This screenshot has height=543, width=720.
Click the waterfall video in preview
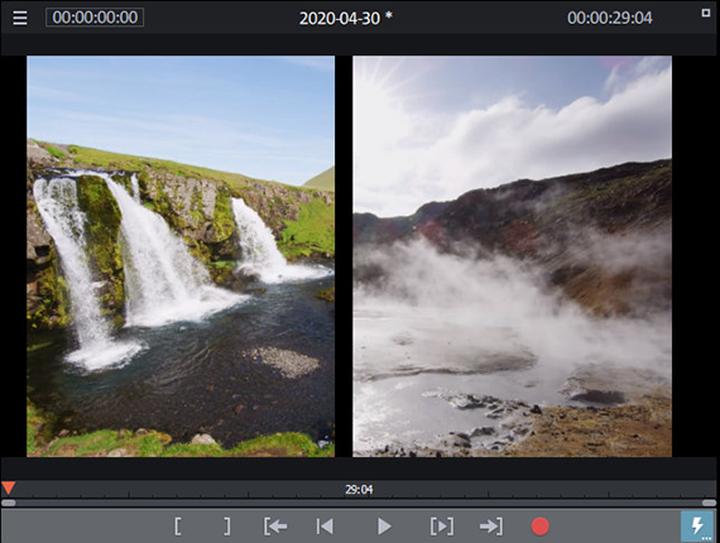point(180,256)
